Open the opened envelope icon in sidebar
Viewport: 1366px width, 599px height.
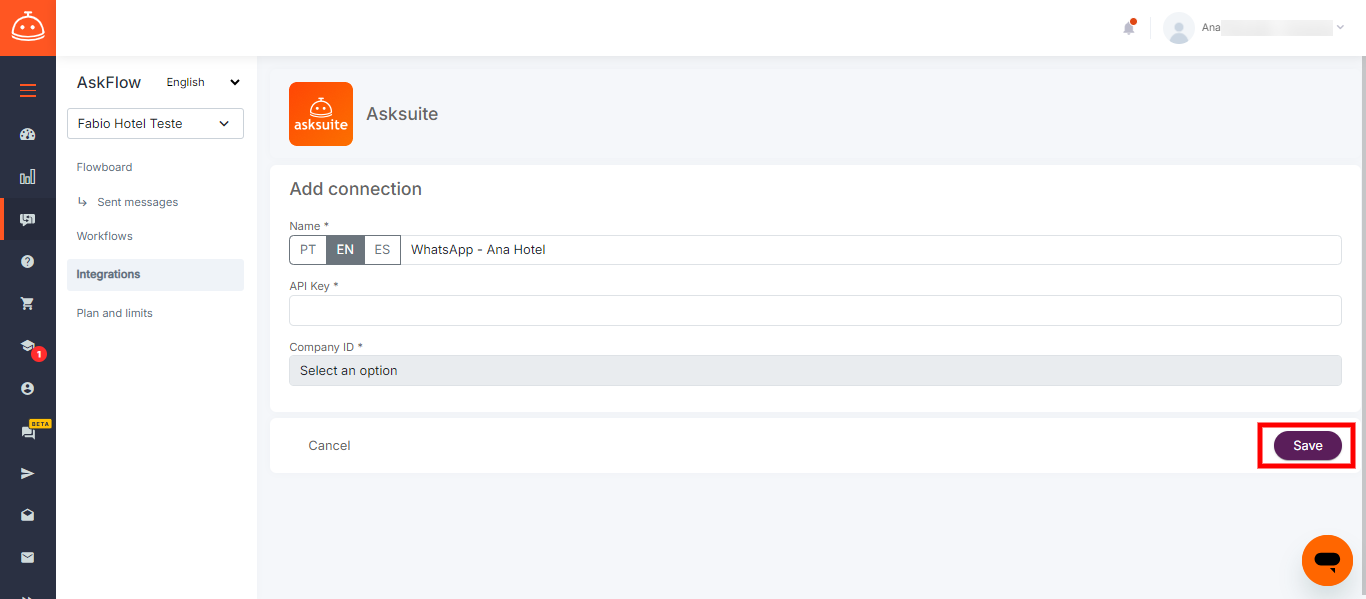pos(28,515)
